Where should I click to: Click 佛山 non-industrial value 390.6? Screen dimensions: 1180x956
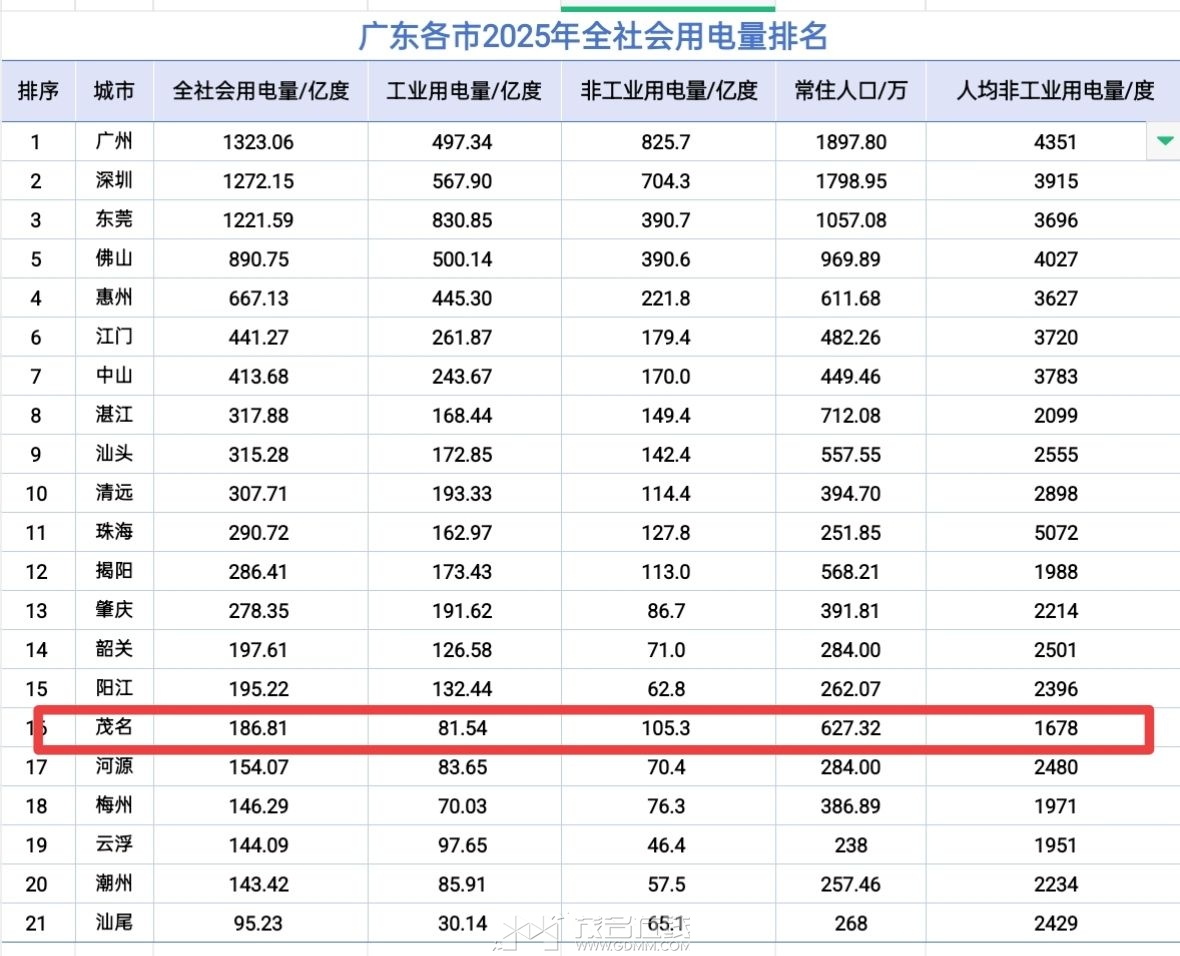point(666,259)
